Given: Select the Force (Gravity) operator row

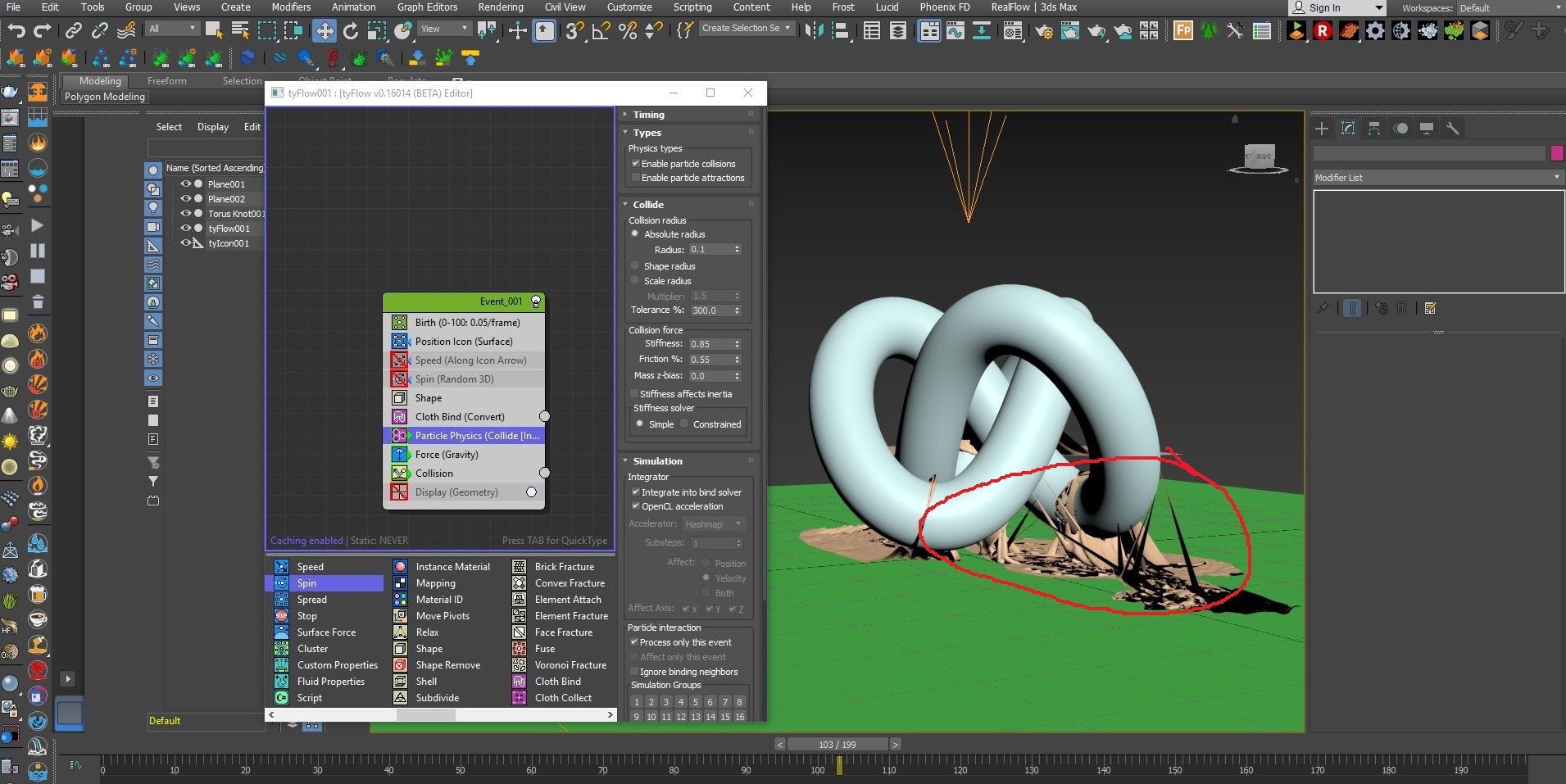Looking at the screenshot, I should pos(465,455).
